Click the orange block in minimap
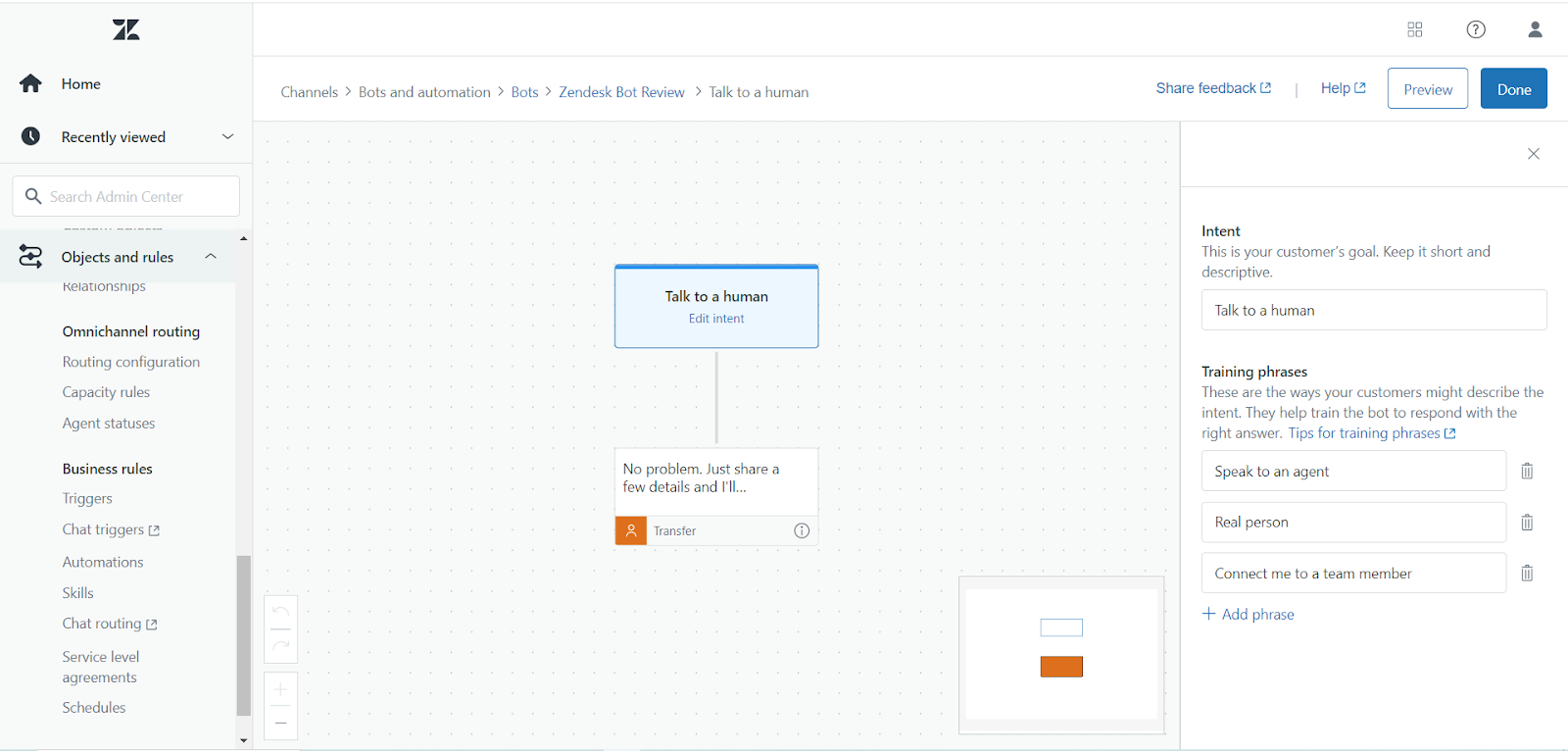Image resolution: width=1568 pixels, height=751 pixels. point(1061,667)
